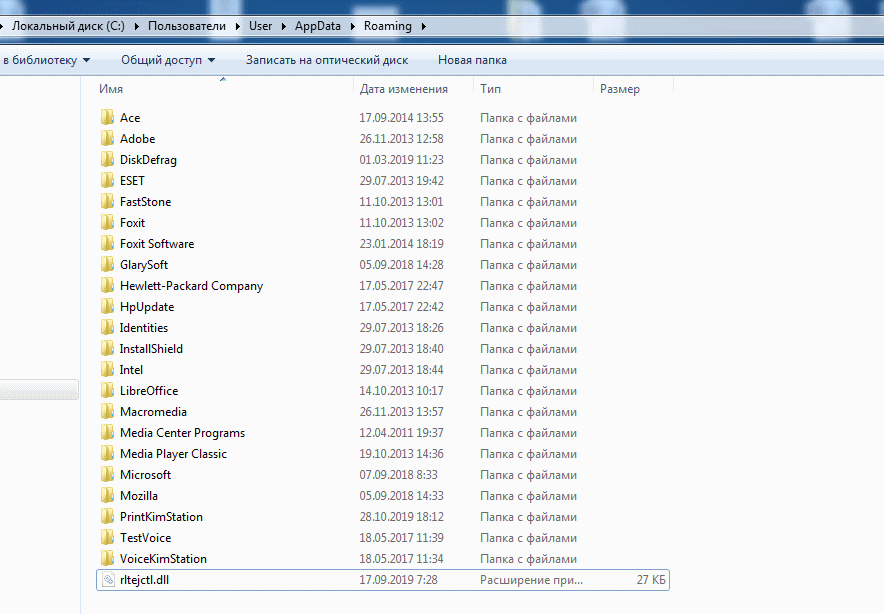Select the Hewlett-Packard Company folder name
Screen dimensions: 884x614
[192, 286]
